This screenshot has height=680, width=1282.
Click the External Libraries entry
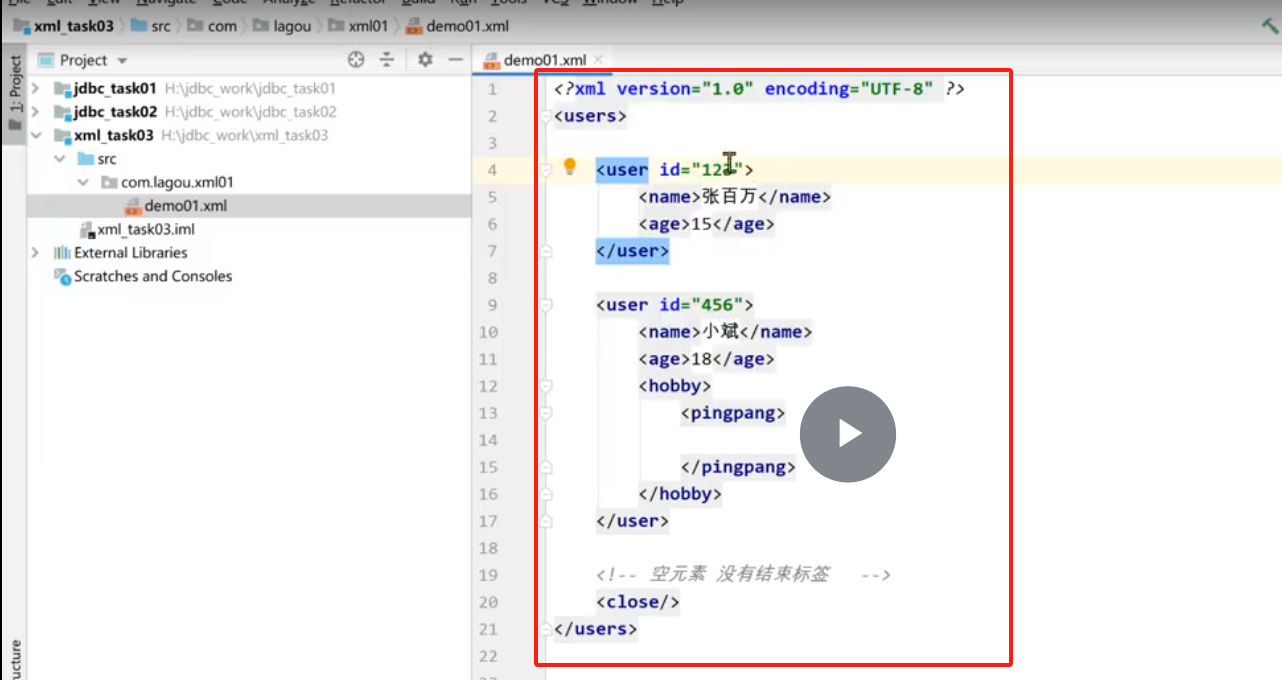point(130,253)
